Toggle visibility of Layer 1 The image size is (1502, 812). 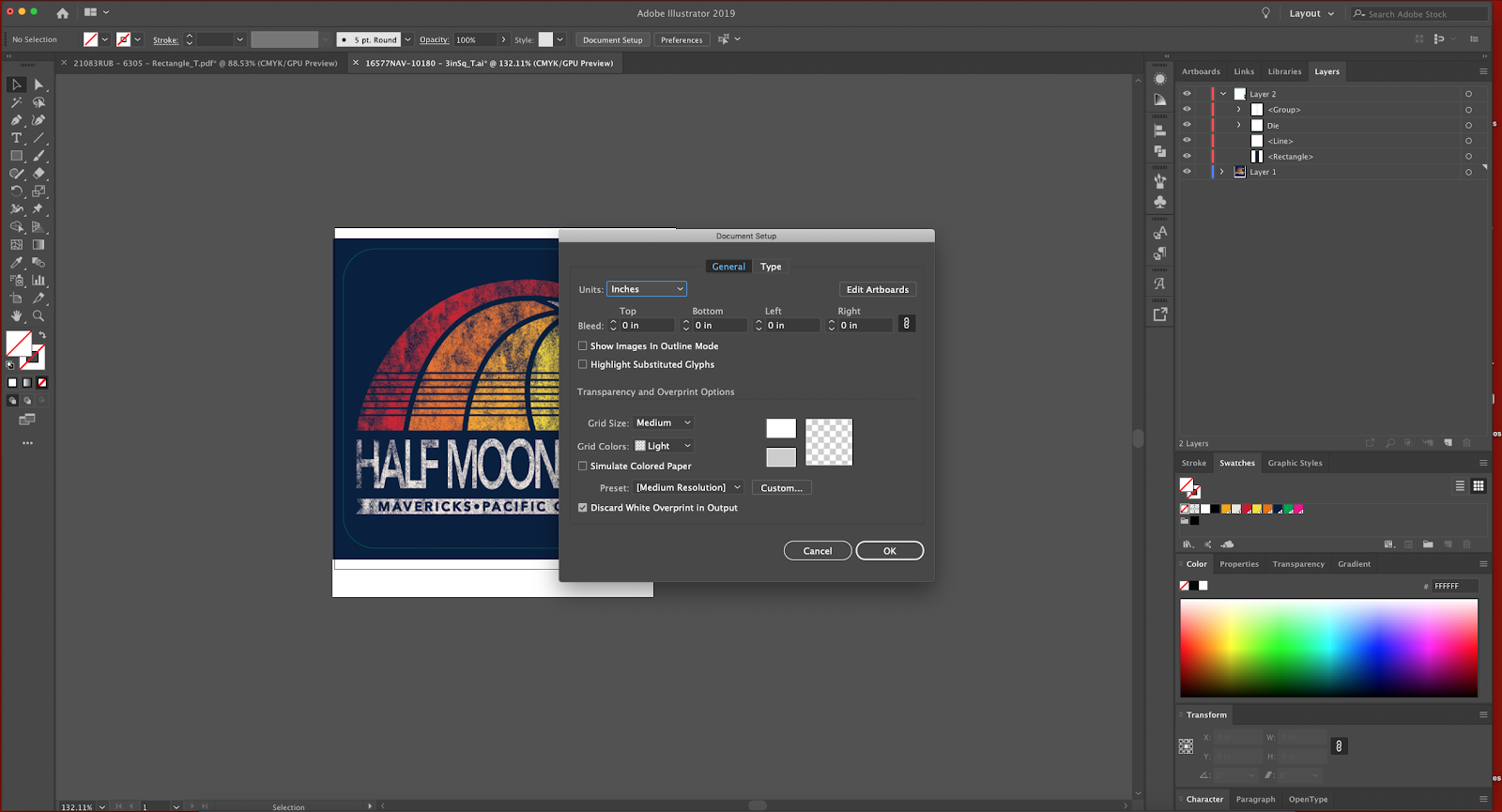click(x=1187, y=172)
